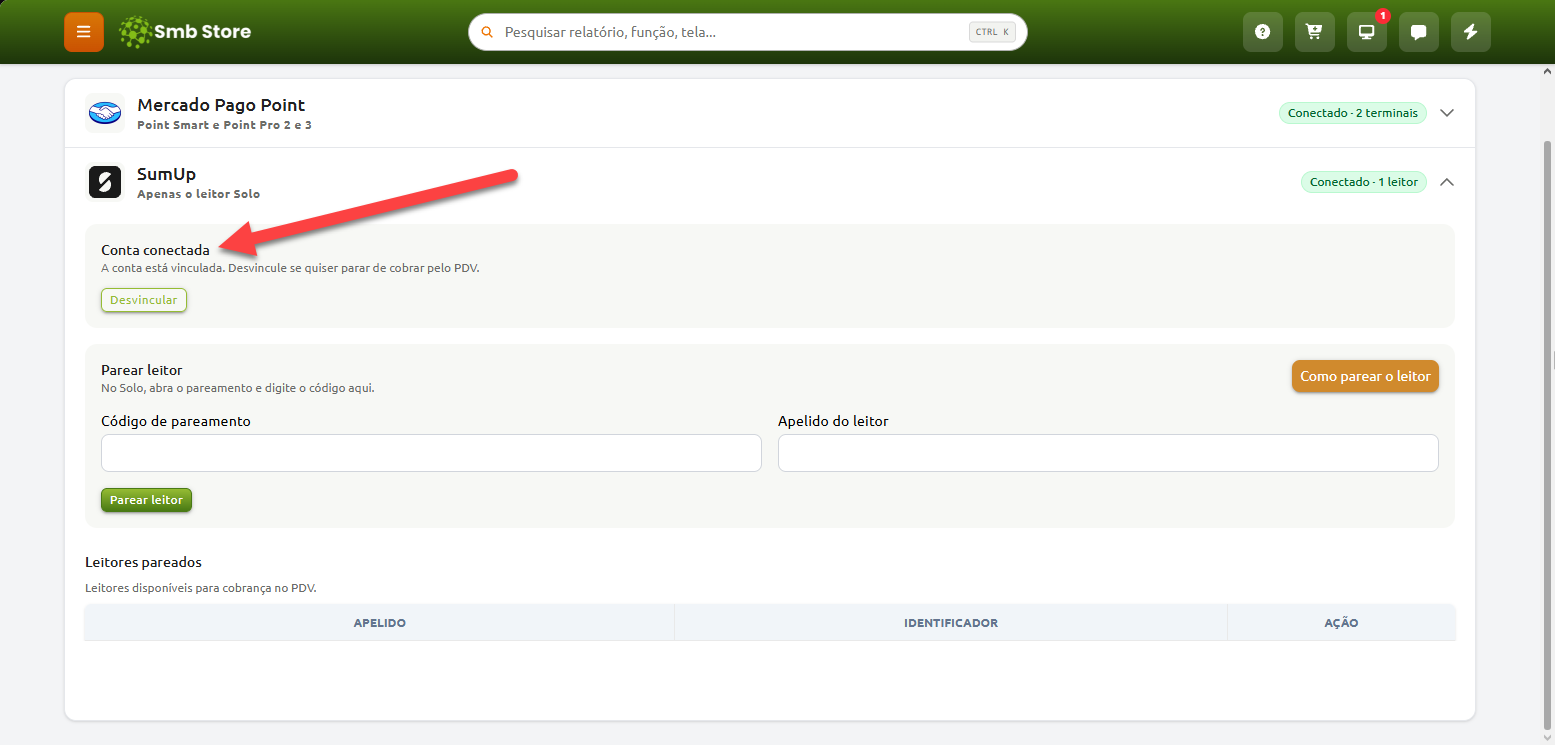Click the Leitores pareados heading

144,562
